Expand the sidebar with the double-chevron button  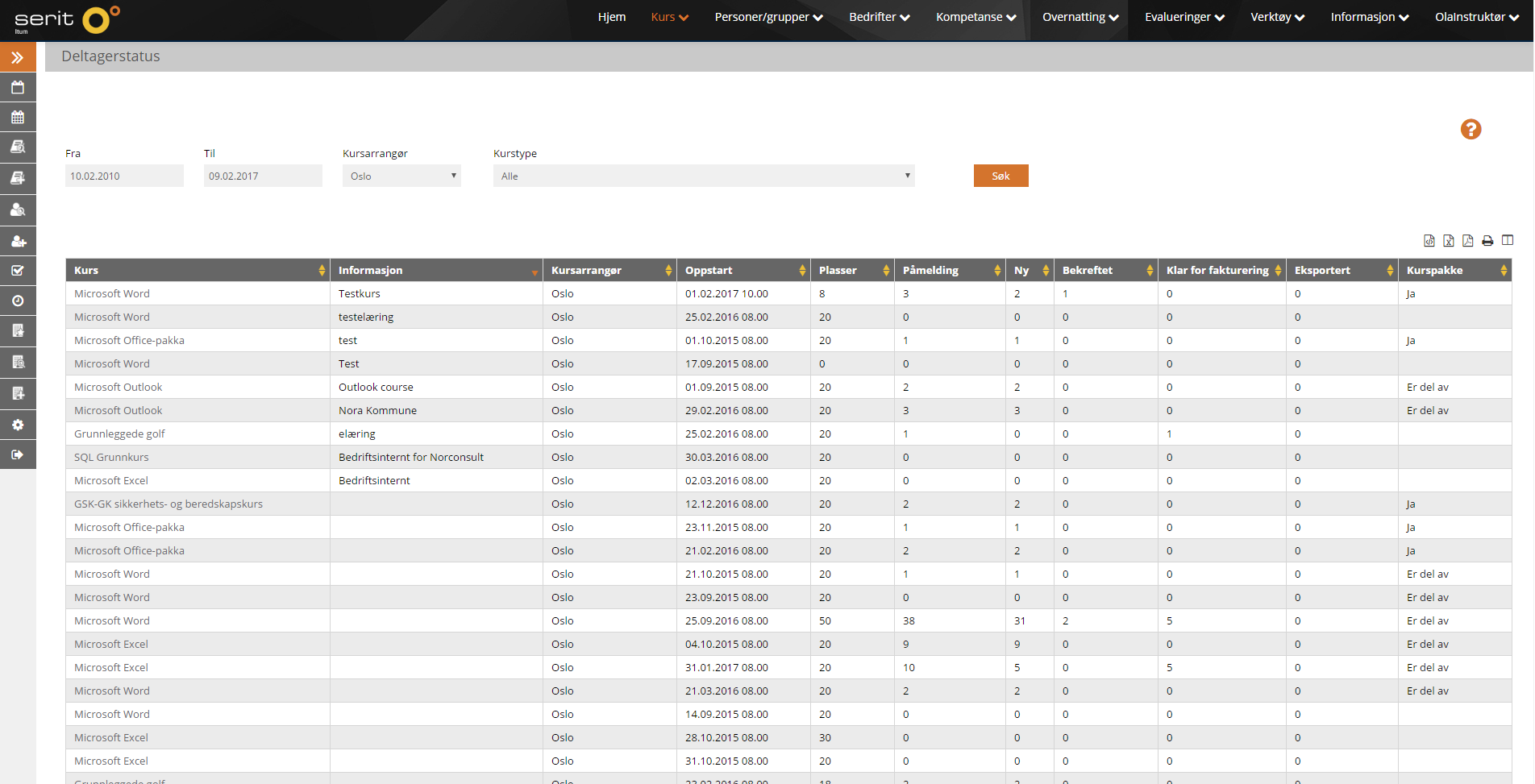pos(18,57)
